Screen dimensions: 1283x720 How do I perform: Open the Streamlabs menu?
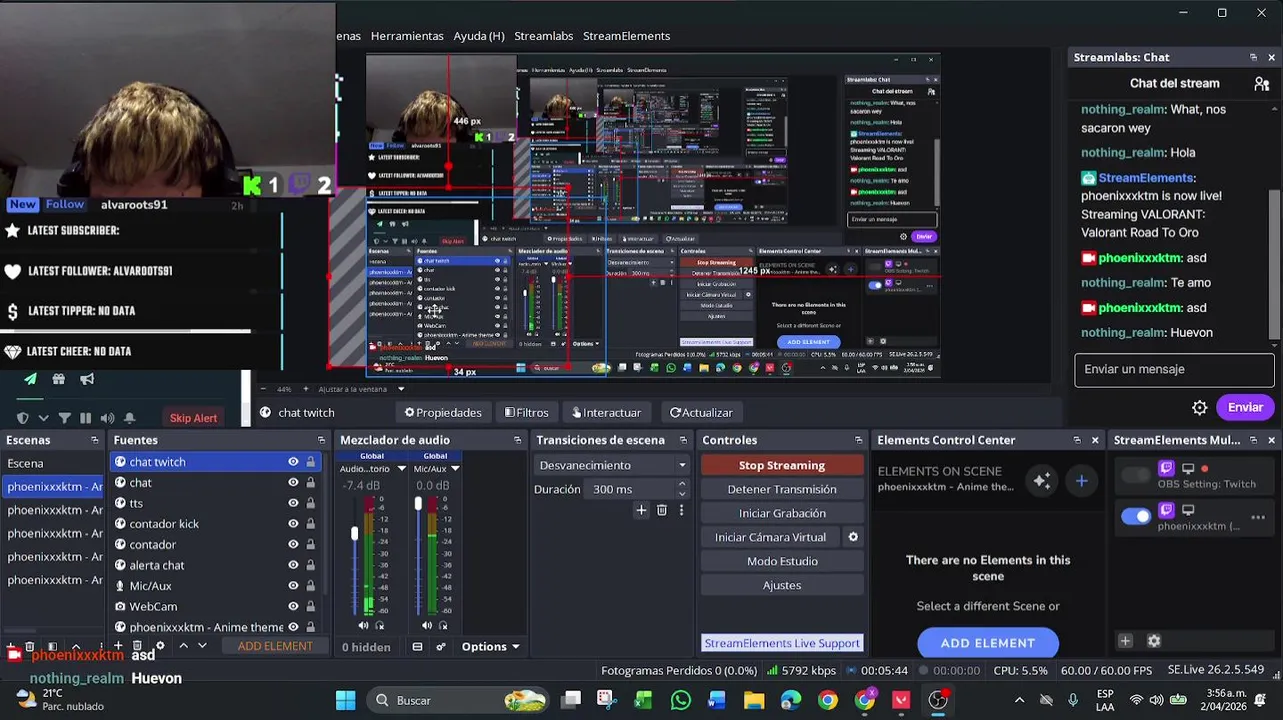click(543, 36)
